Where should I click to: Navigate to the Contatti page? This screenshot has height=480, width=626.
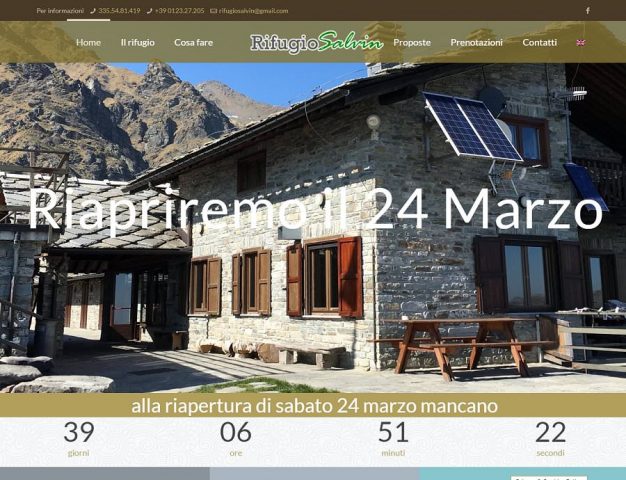pos(539,42)
